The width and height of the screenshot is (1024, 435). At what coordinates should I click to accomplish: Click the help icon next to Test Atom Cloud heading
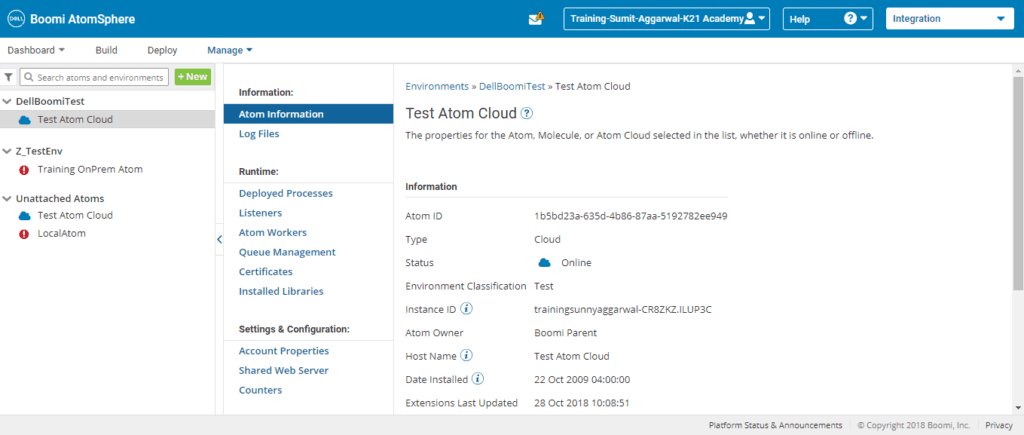[526, 113]
